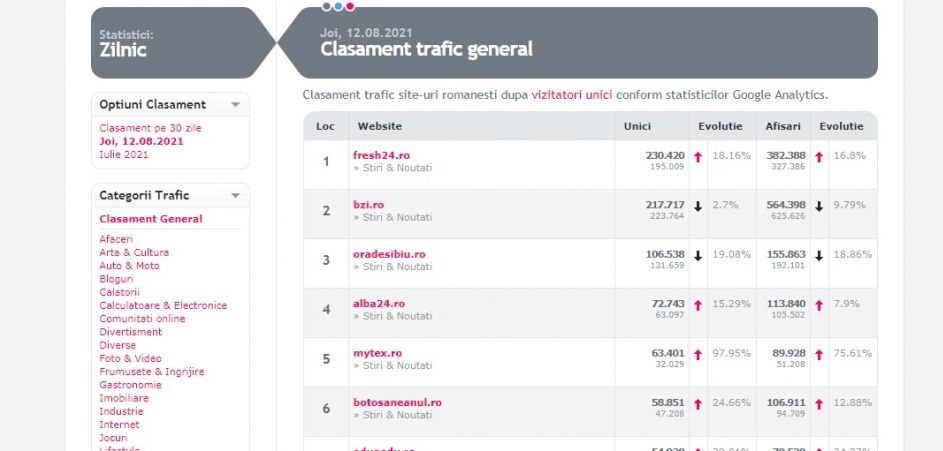Viewport: 943px width, 451px height.
Task: Click botosaneanul.ro afisari up arrow
Action: tap(819, 403)
